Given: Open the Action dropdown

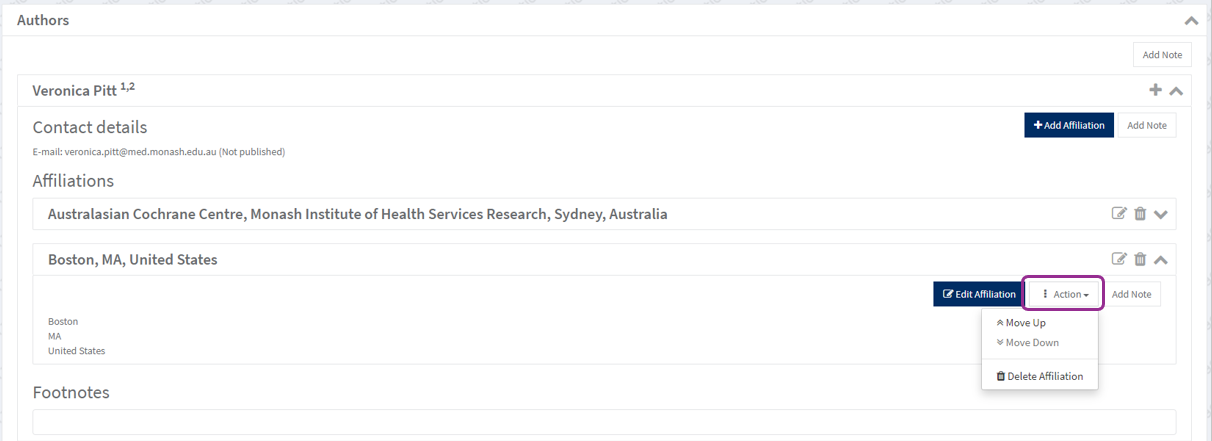Looking at the screenshot, I should [1064, 294].
